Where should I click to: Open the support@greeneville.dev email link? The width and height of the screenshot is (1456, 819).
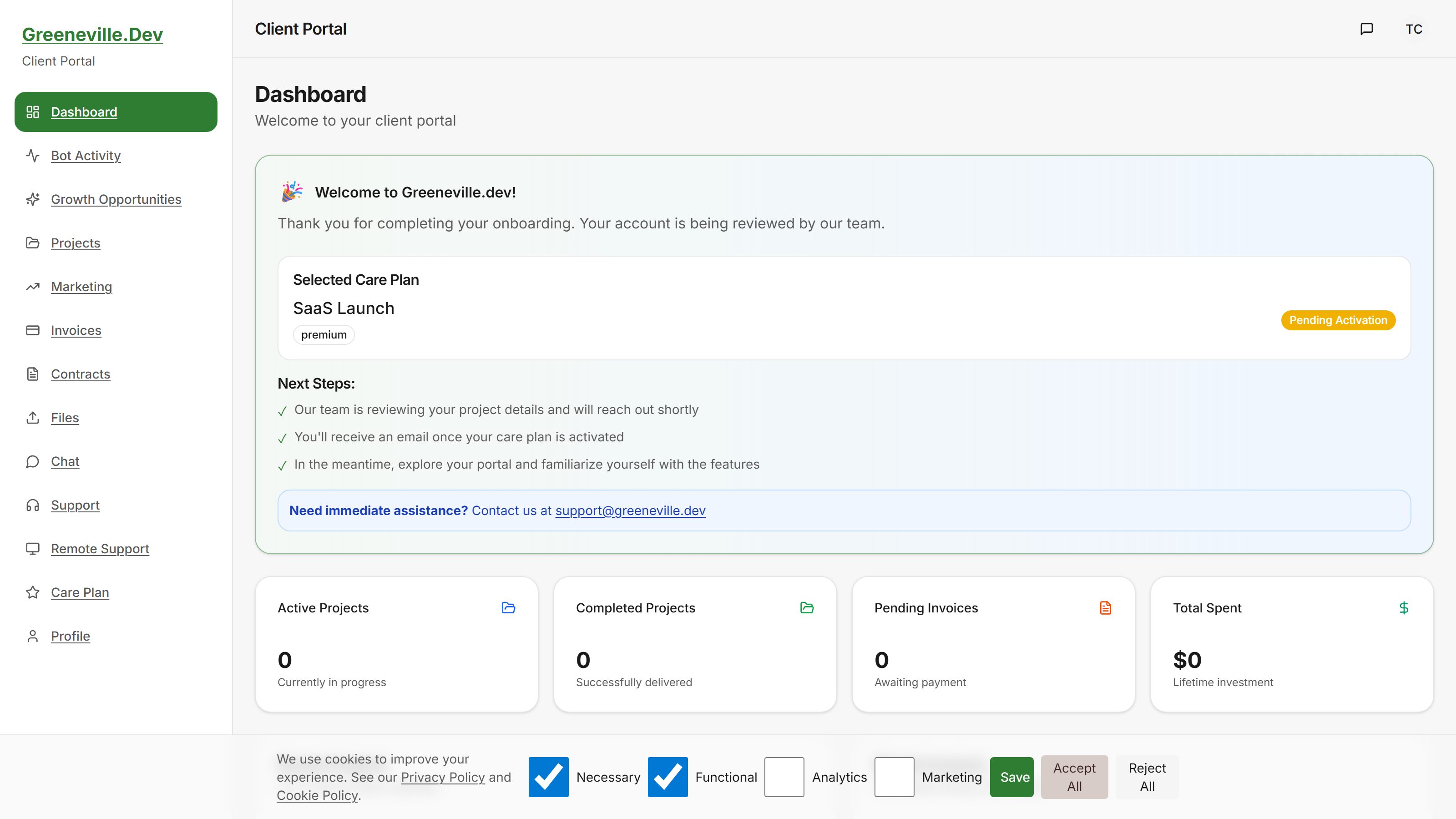[x=630, y=511]
